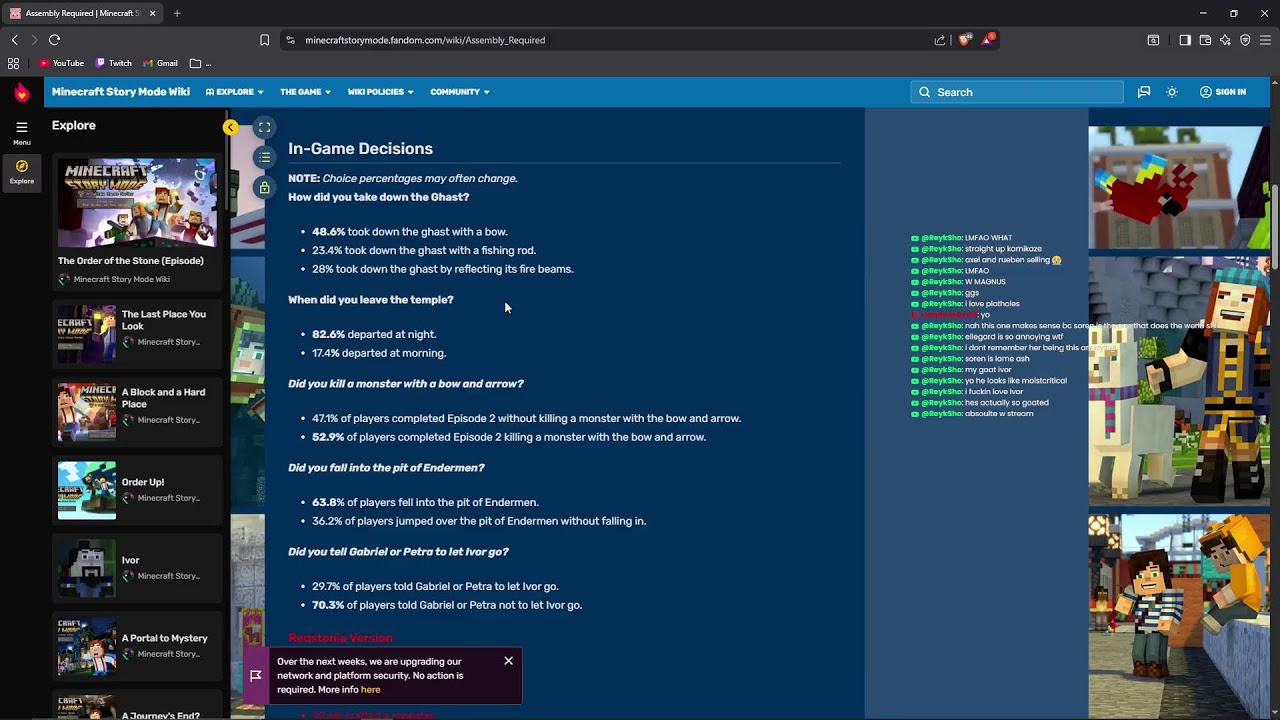Click the page lock icon
This screenshot has width=1280, height=720.
pos(264,187)
